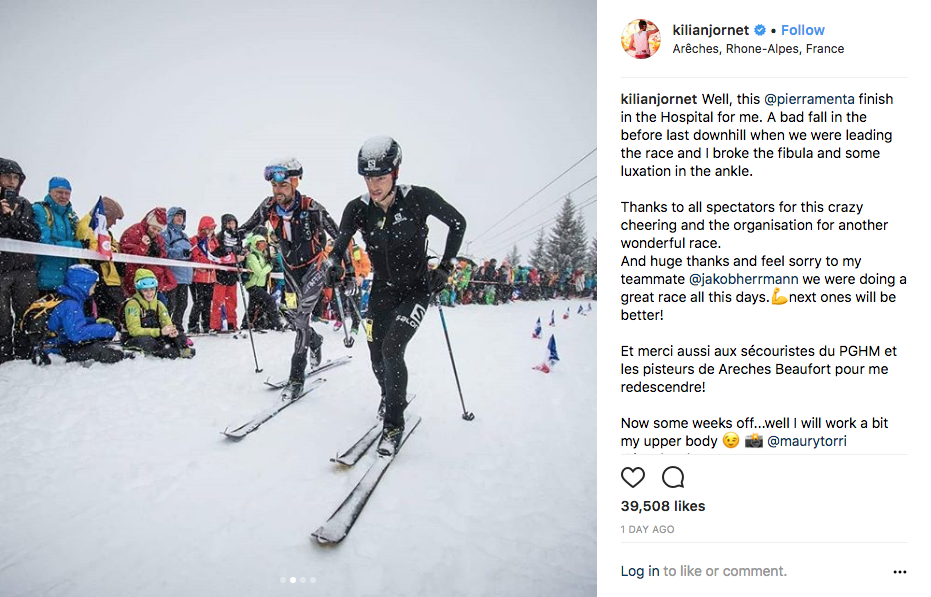Click kilianjornet profile avatar picture
The height and width of the screenshot is (597, 931).
[x=640, y=39]
